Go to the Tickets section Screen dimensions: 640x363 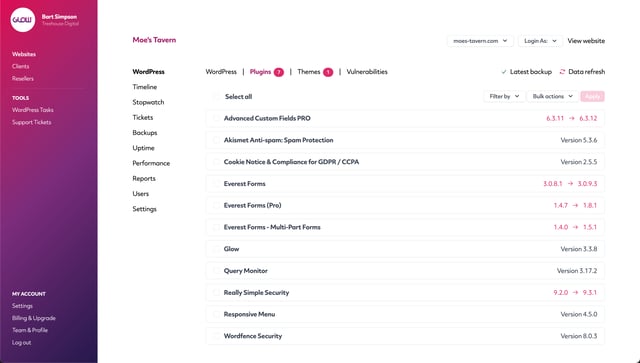coord(143,118)
